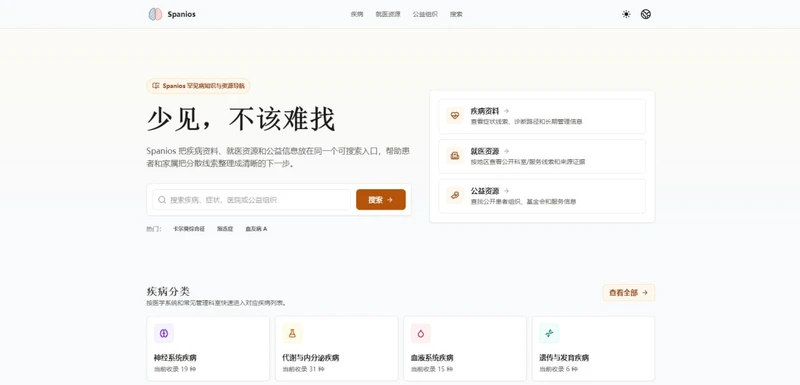Click the orange 搜索 button
Image resolution: width=800 pixels, height=385 pixels.
click(x=381, y=200)
